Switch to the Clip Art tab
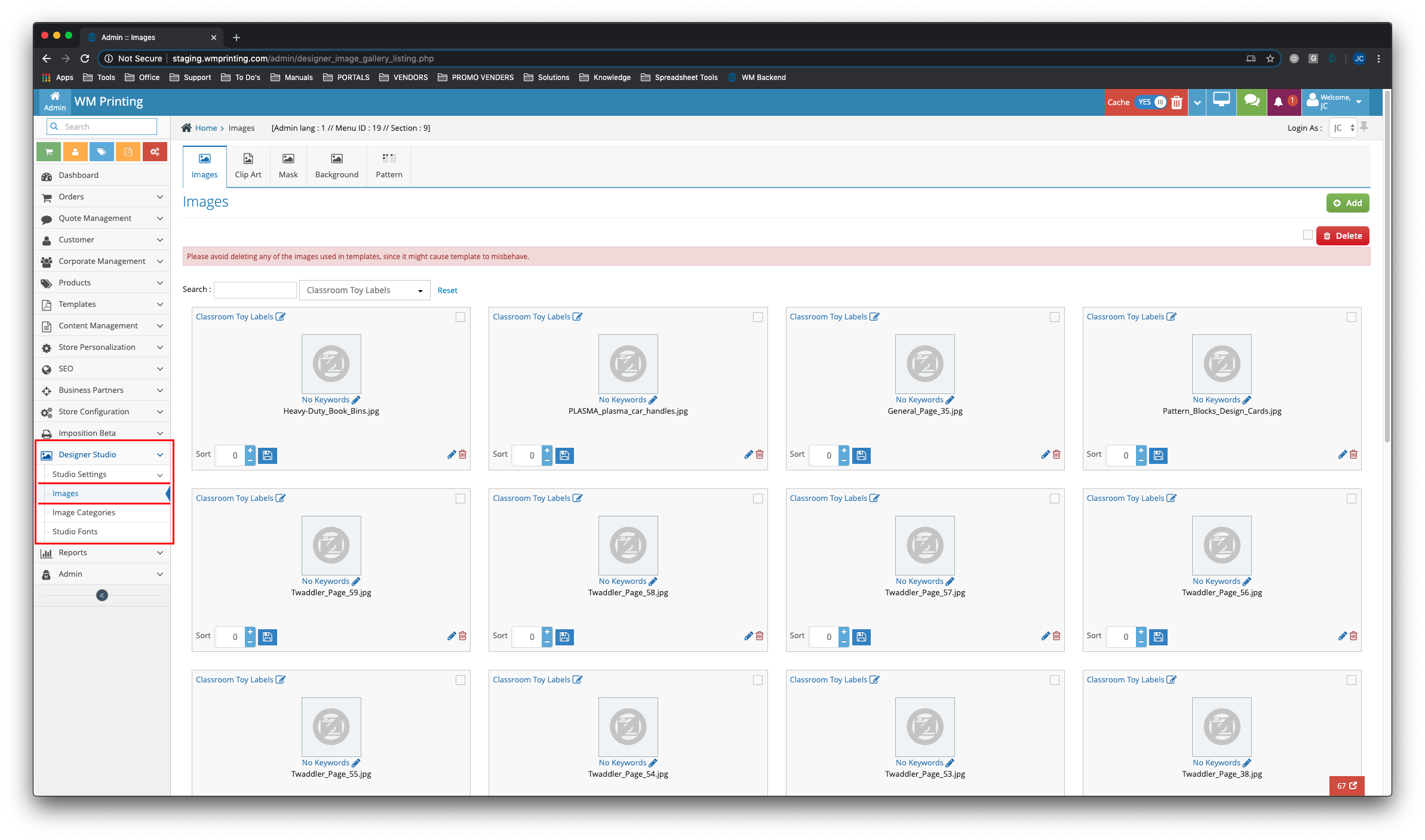1425x840 pixels. (x=248, y=166)
